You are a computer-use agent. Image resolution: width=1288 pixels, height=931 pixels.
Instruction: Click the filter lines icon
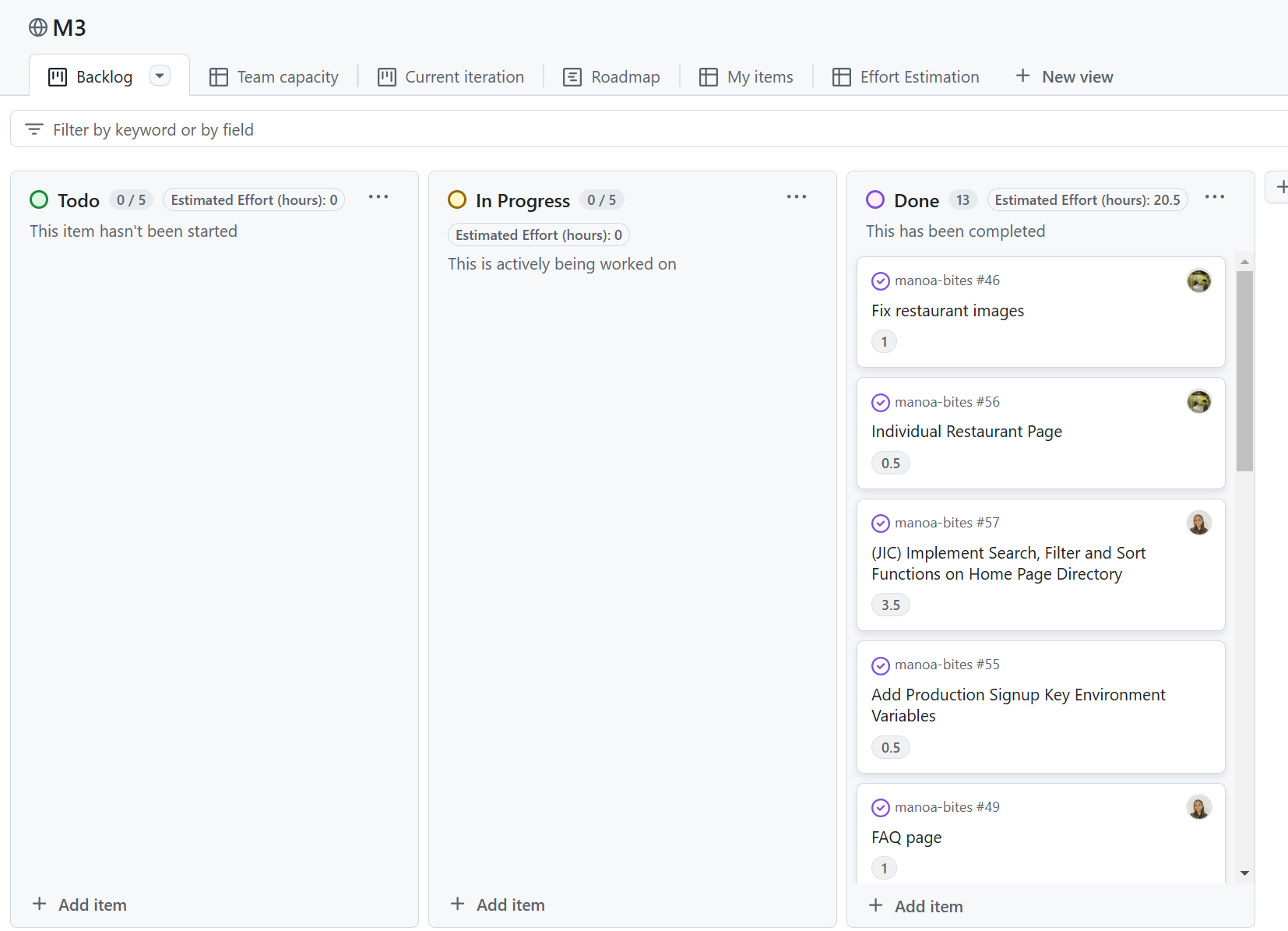pos(34,129)
